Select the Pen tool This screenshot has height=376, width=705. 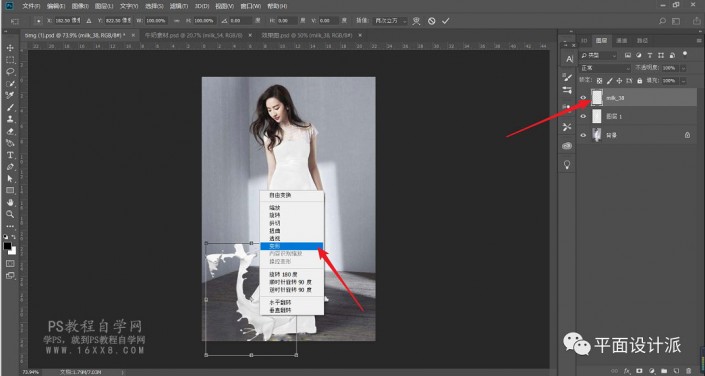coord(10,167)
